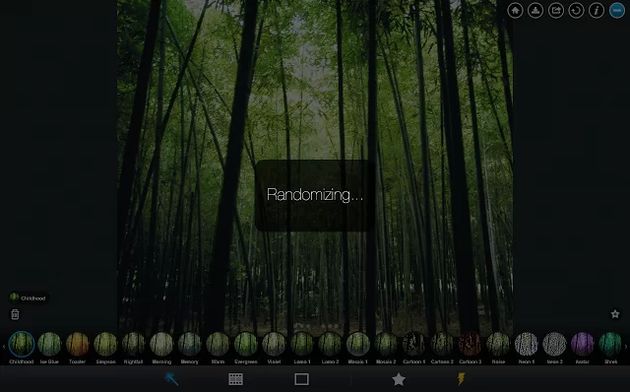Open the favorites star tab
Image resolution: width=630 pixels, height=392 pixels.
[x=398, y=379]
